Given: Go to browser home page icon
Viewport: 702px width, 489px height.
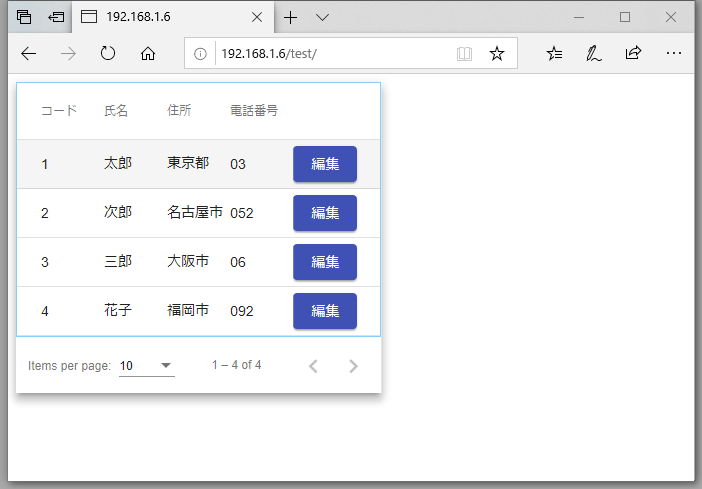Looking at the screenshot, I should (x=148, y=54).
